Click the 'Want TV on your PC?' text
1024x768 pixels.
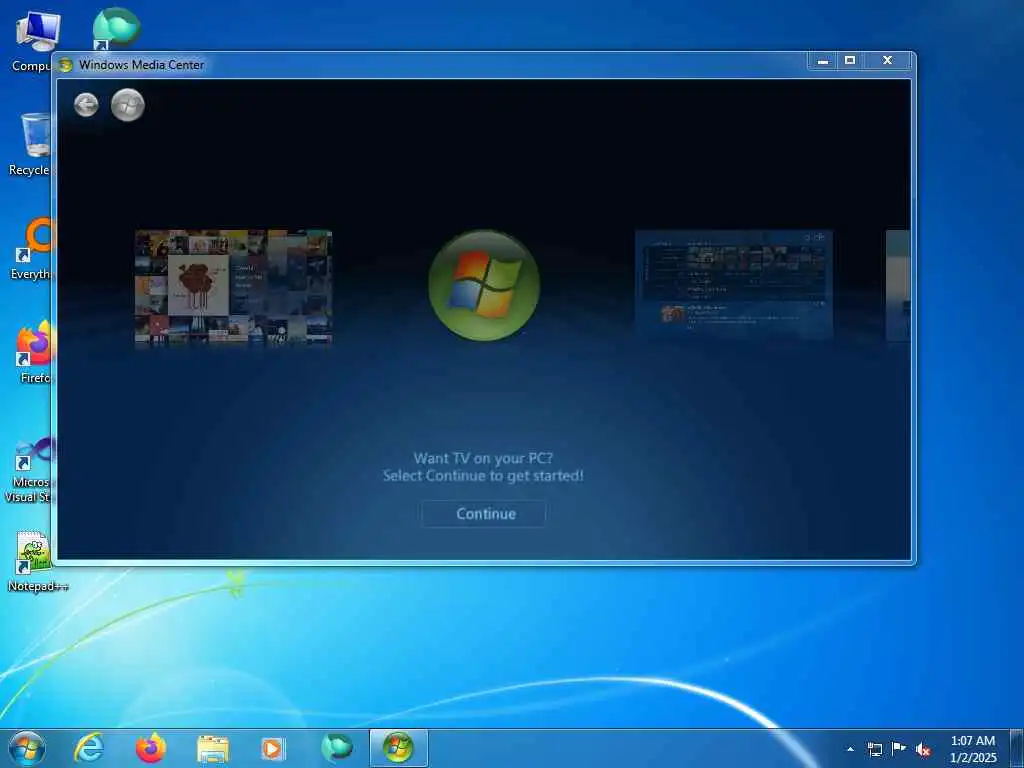point(483,458)
